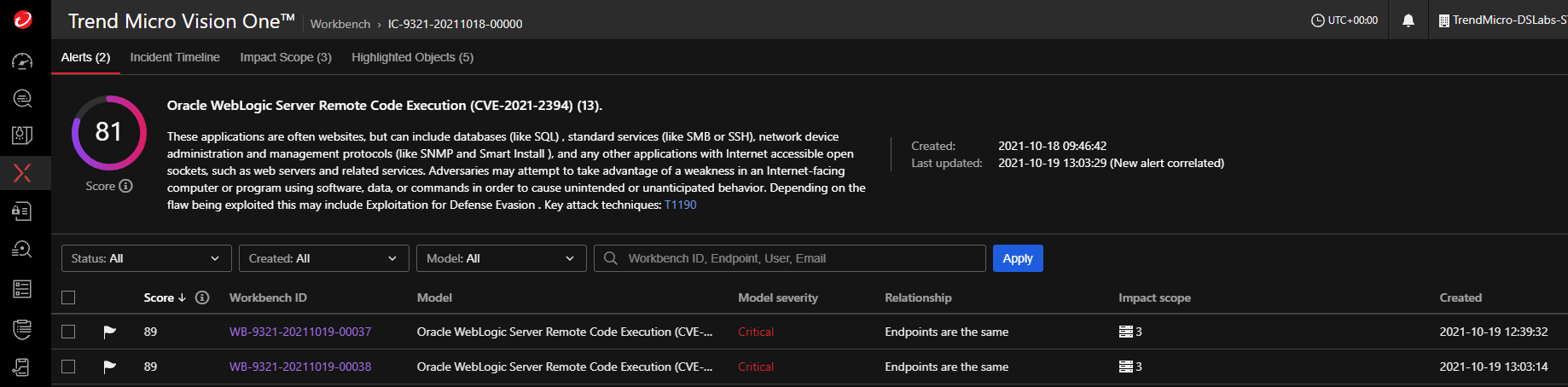The width and height of the screenshot is (1568, 387).
Task: Open the magnifier assessment sidebar icon
Action: coord(23,249)
